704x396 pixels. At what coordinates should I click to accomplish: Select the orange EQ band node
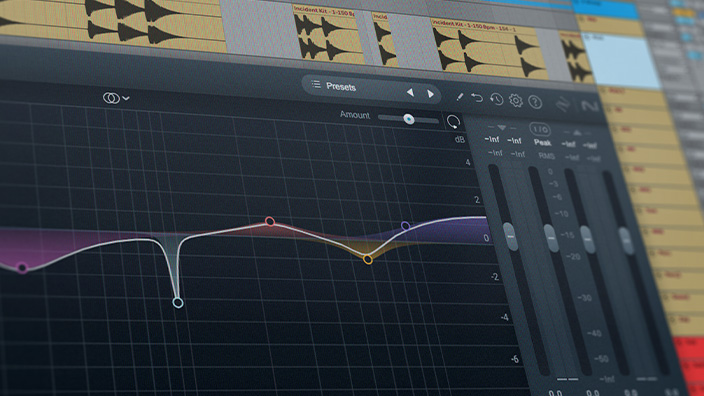pos(368,259)
